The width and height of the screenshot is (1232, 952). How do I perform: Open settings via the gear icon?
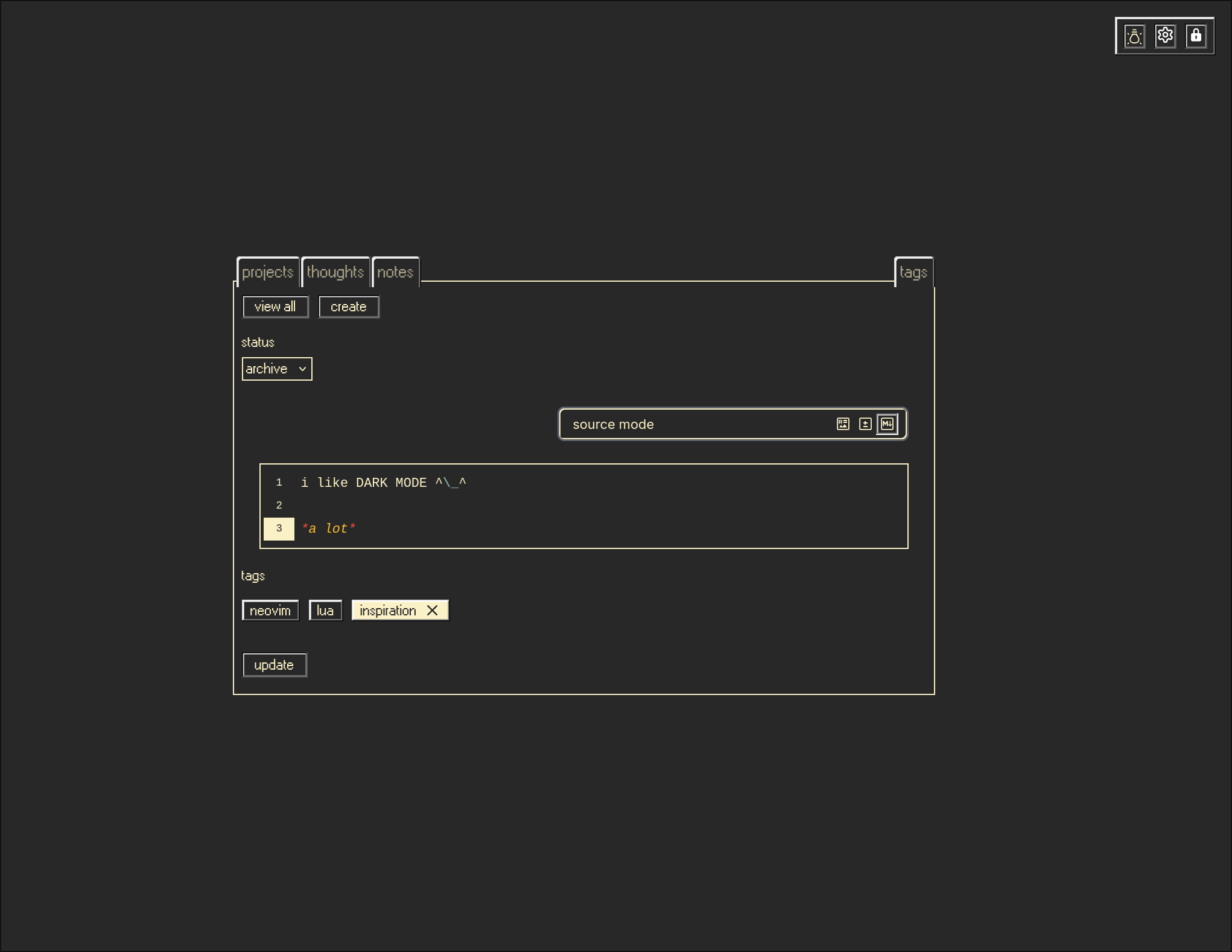(x=1165, y=36)
